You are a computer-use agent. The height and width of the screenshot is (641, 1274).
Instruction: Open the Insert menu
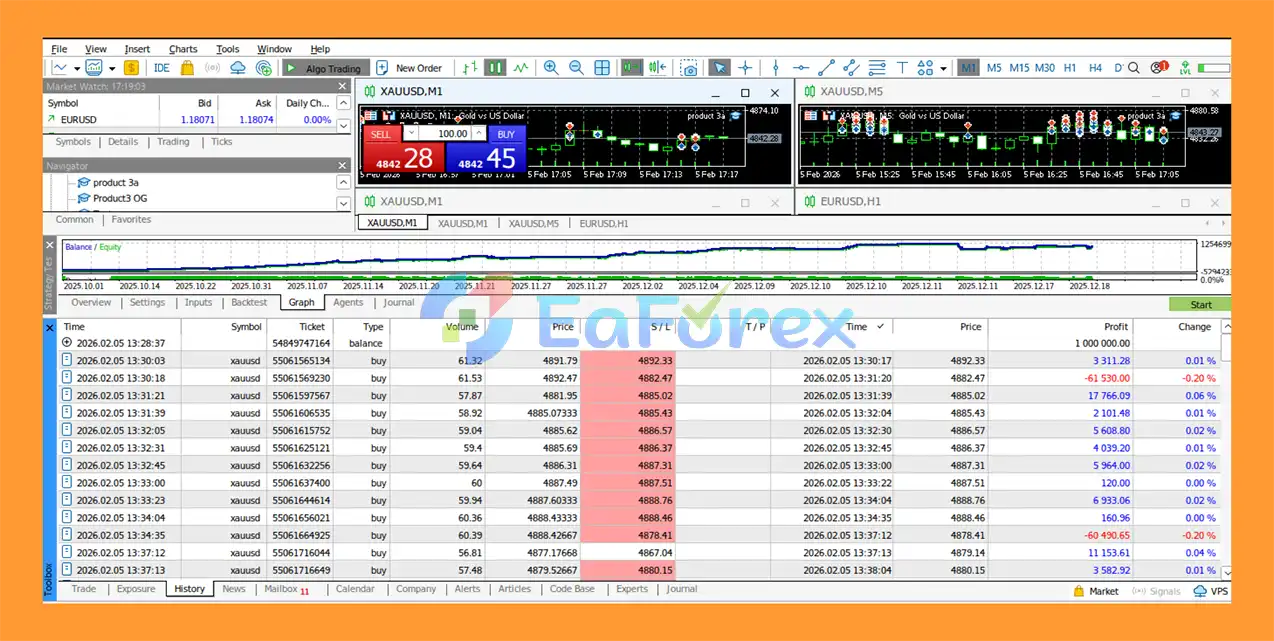[137, 49]
